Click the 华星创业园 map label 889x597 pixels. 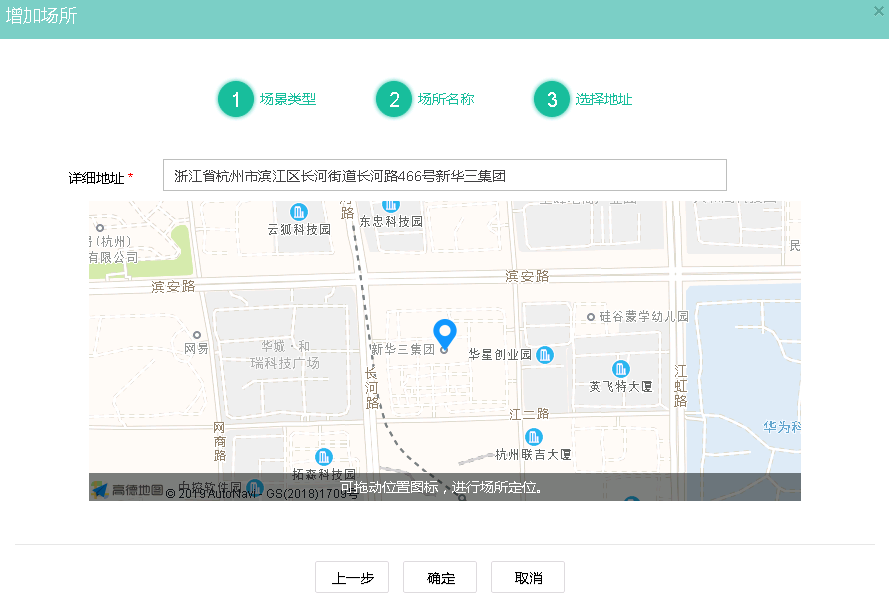(x=500, y=355)
